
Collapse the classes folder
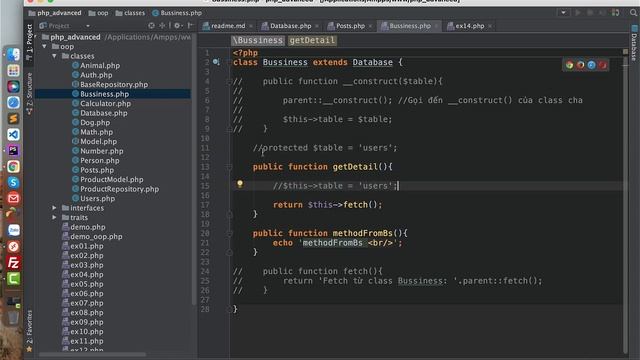pos(54,56)
